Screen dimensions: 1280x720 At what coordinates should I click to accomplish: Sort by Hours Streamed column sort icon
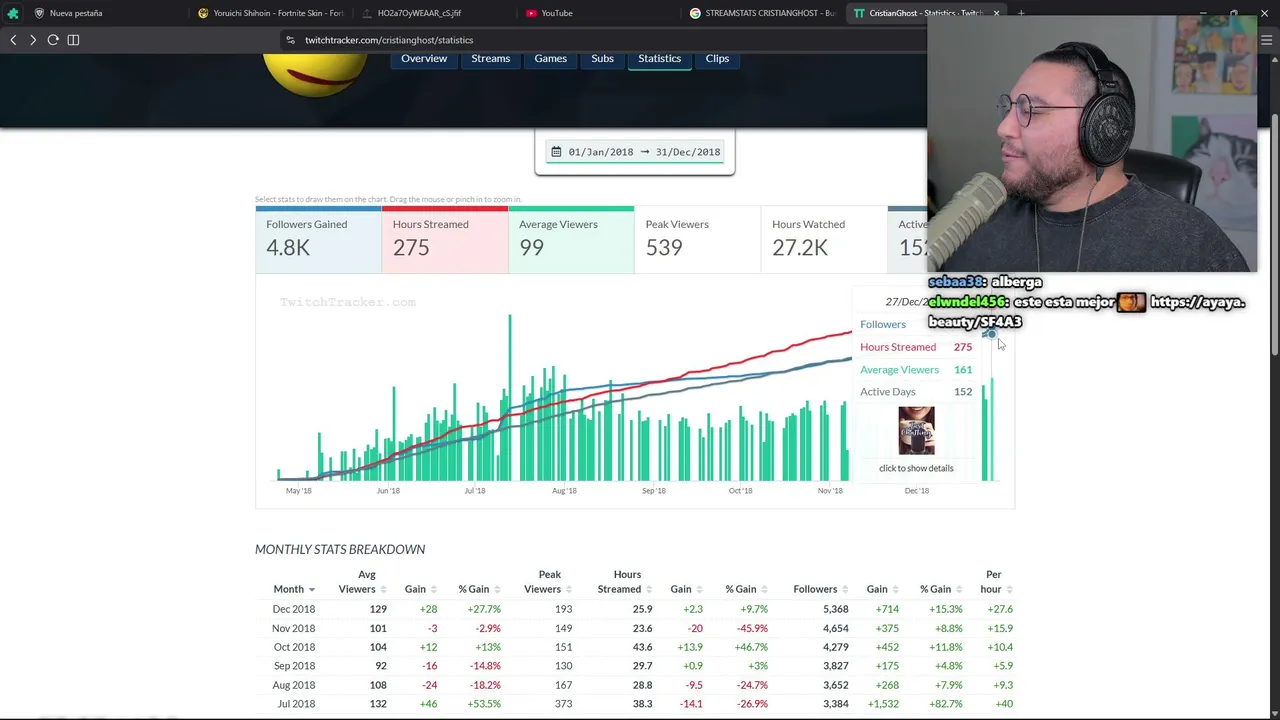pyautogui.click(x=649, y=590)
